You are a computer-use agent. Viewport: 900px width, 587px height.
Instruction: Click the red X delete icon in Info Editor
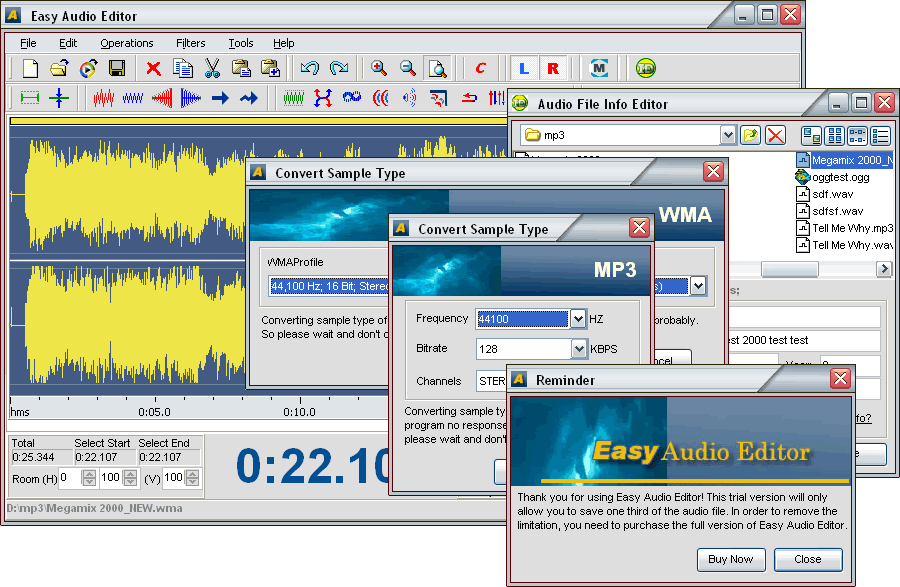(775, 135)
